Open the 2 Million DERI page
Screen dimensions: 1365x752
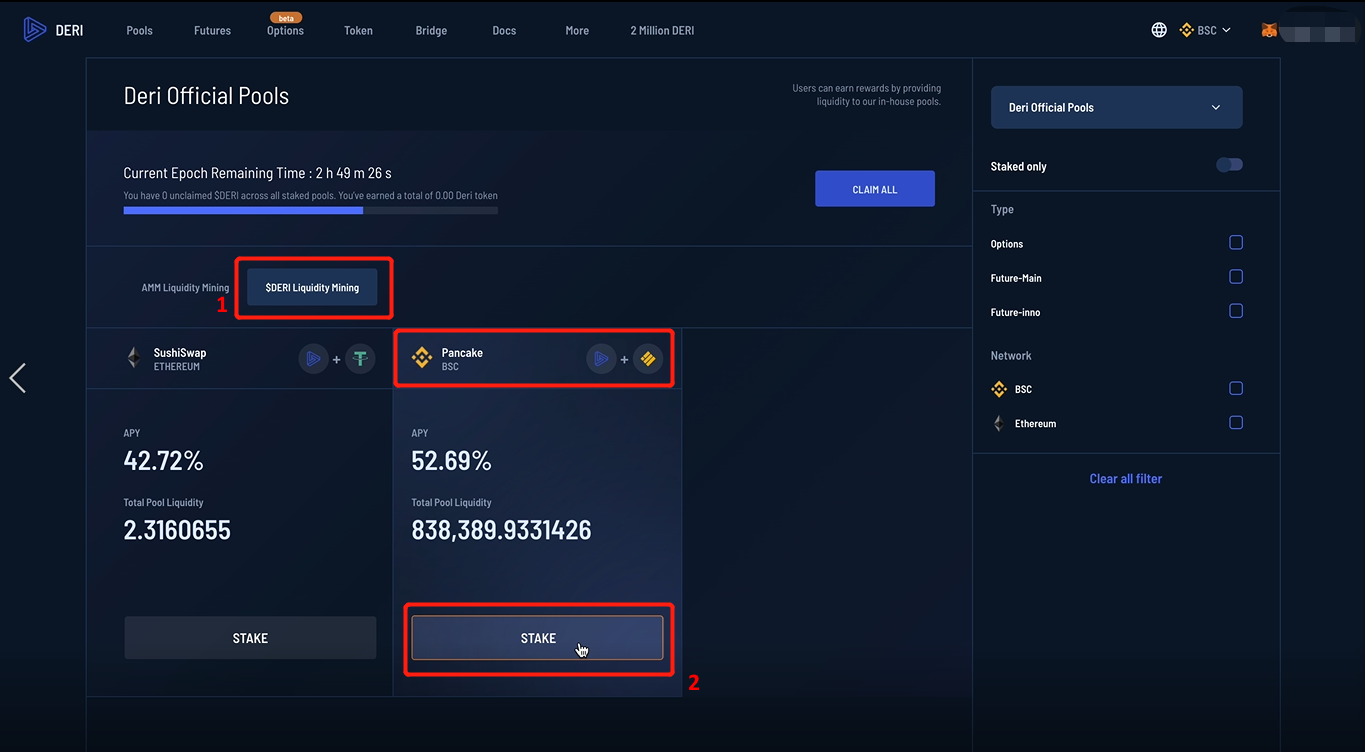pos(662,30)
